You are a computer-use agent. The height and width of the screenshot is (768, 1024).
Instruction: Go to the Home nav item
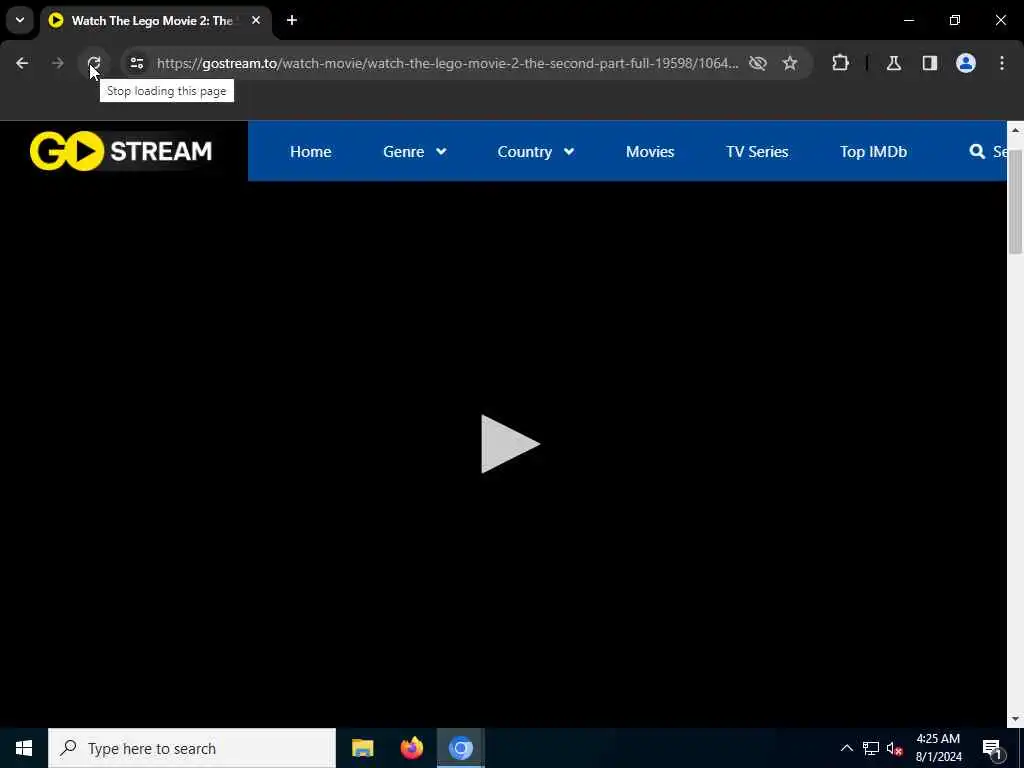[x=310, y=152]
